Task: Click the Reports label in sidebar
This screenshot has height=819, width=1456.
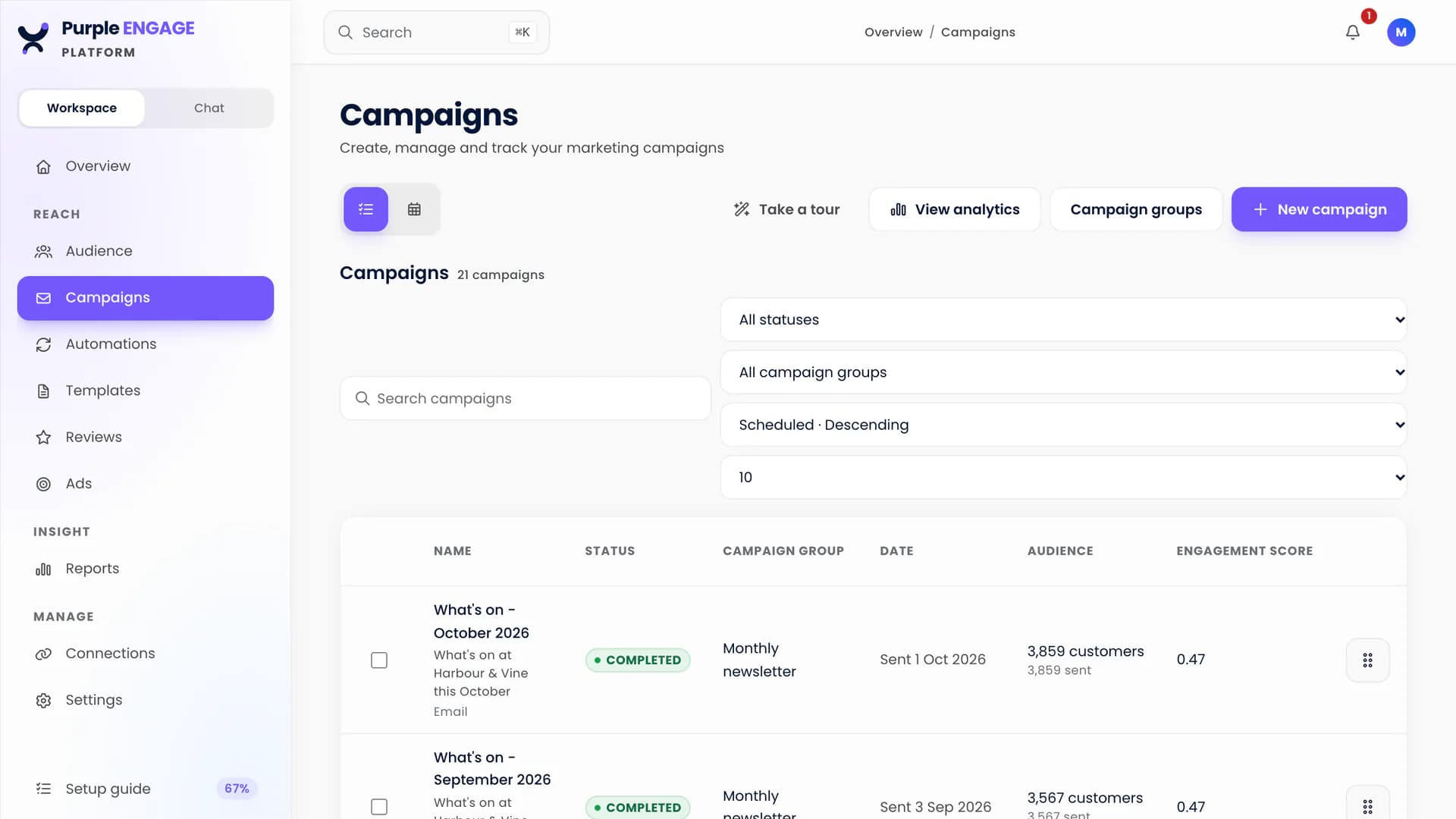Action: click(92, 569)
